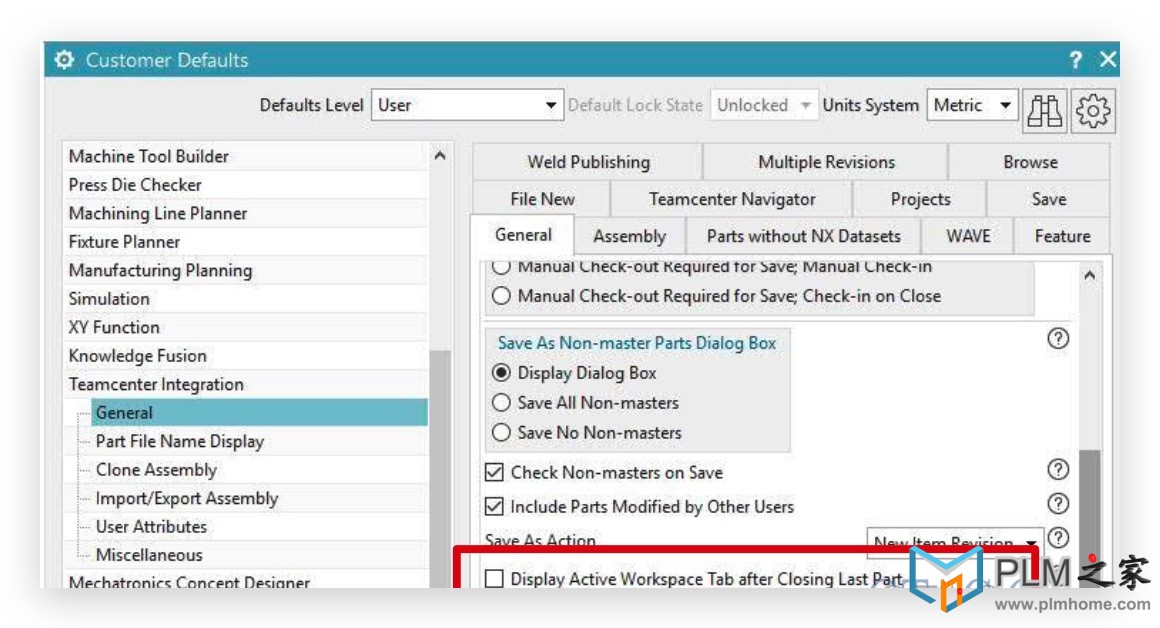Click the settings panel scrollbar thumb
This screenshot has width=1160, height=628.
[1090, 519]
